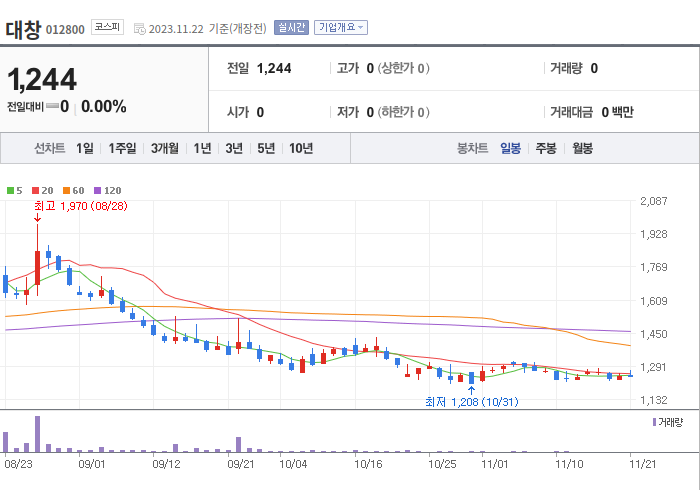700x490 pixels.
Task: Click the purple 120-day moving average swatch
Action: pyautogui.click(x=97, y=191)
